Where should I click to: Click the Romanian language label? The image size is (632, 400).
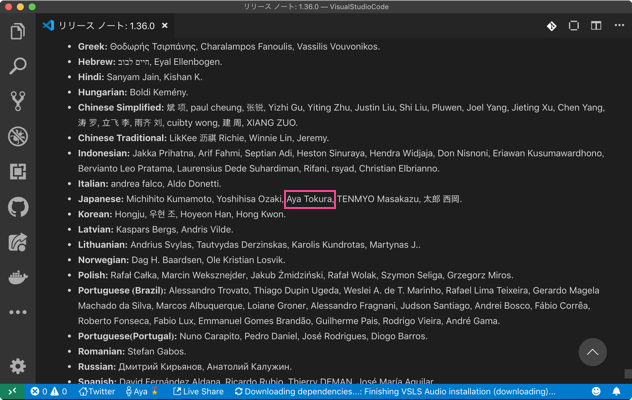tap(101, 352)
